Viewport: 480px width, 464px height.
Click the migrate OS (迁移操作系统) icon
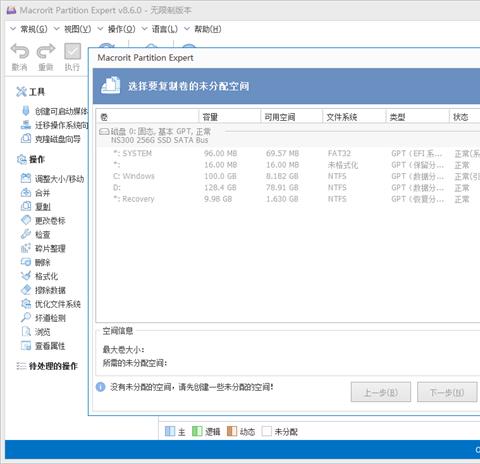click(25, 125)
